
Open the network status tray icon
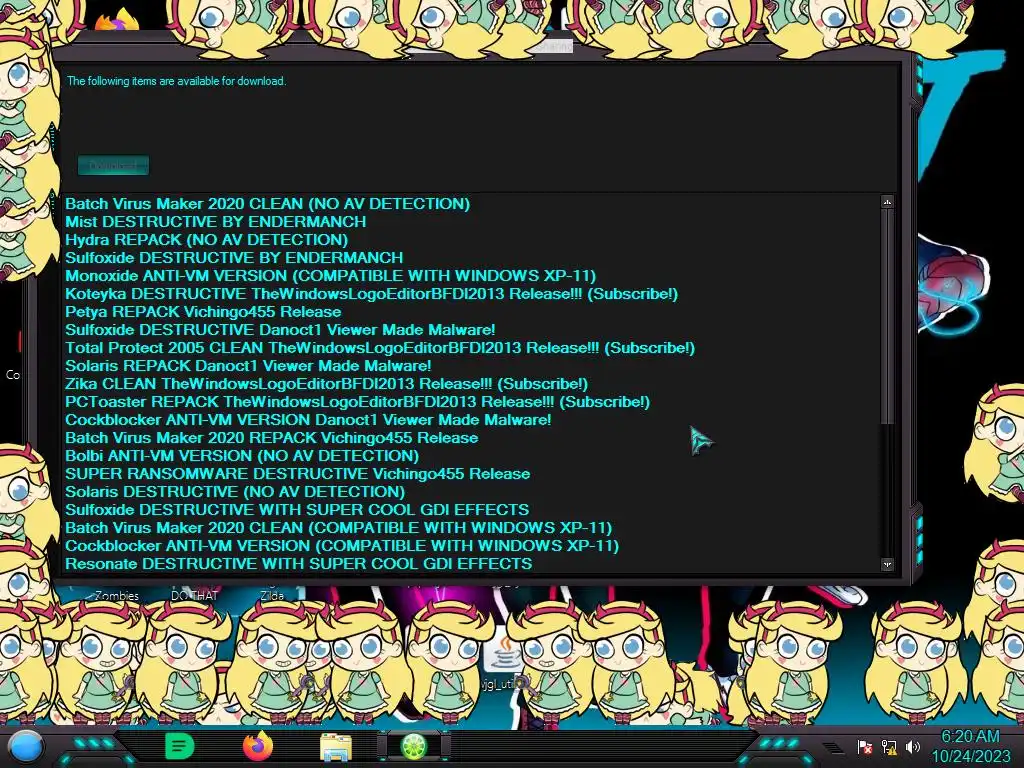(889, 747)
